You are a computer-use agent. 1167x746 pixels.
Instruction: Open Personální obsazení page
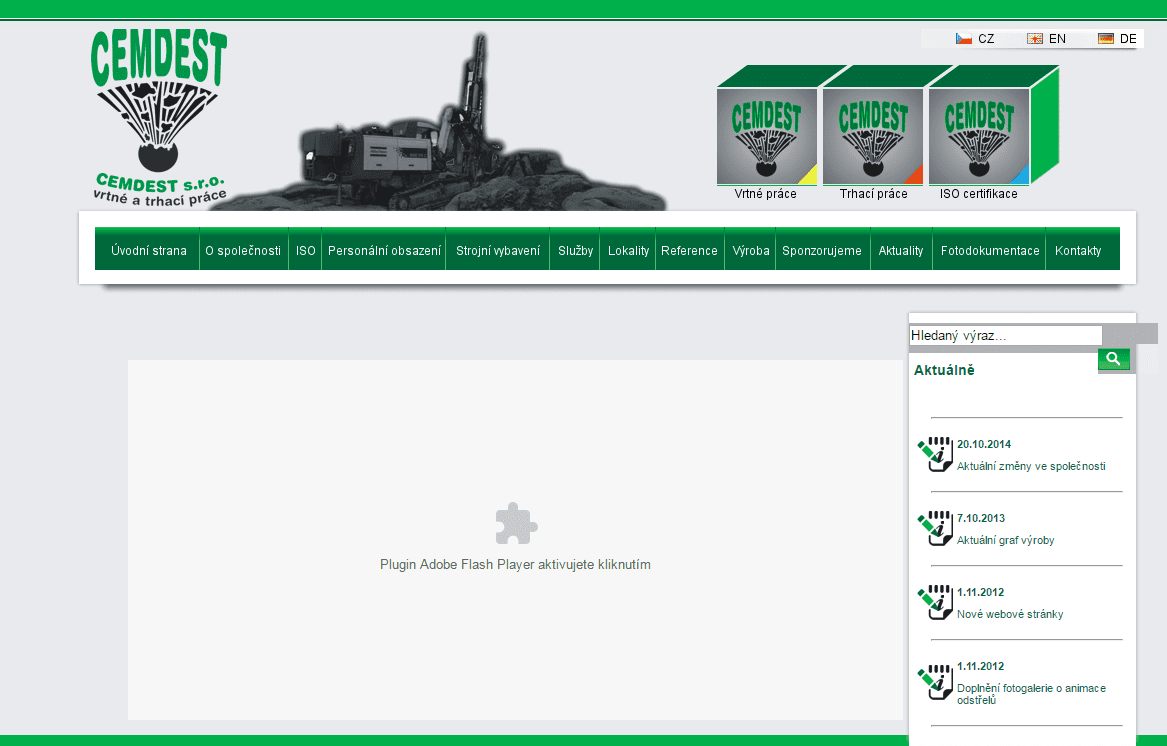click(x=384, y=251)
